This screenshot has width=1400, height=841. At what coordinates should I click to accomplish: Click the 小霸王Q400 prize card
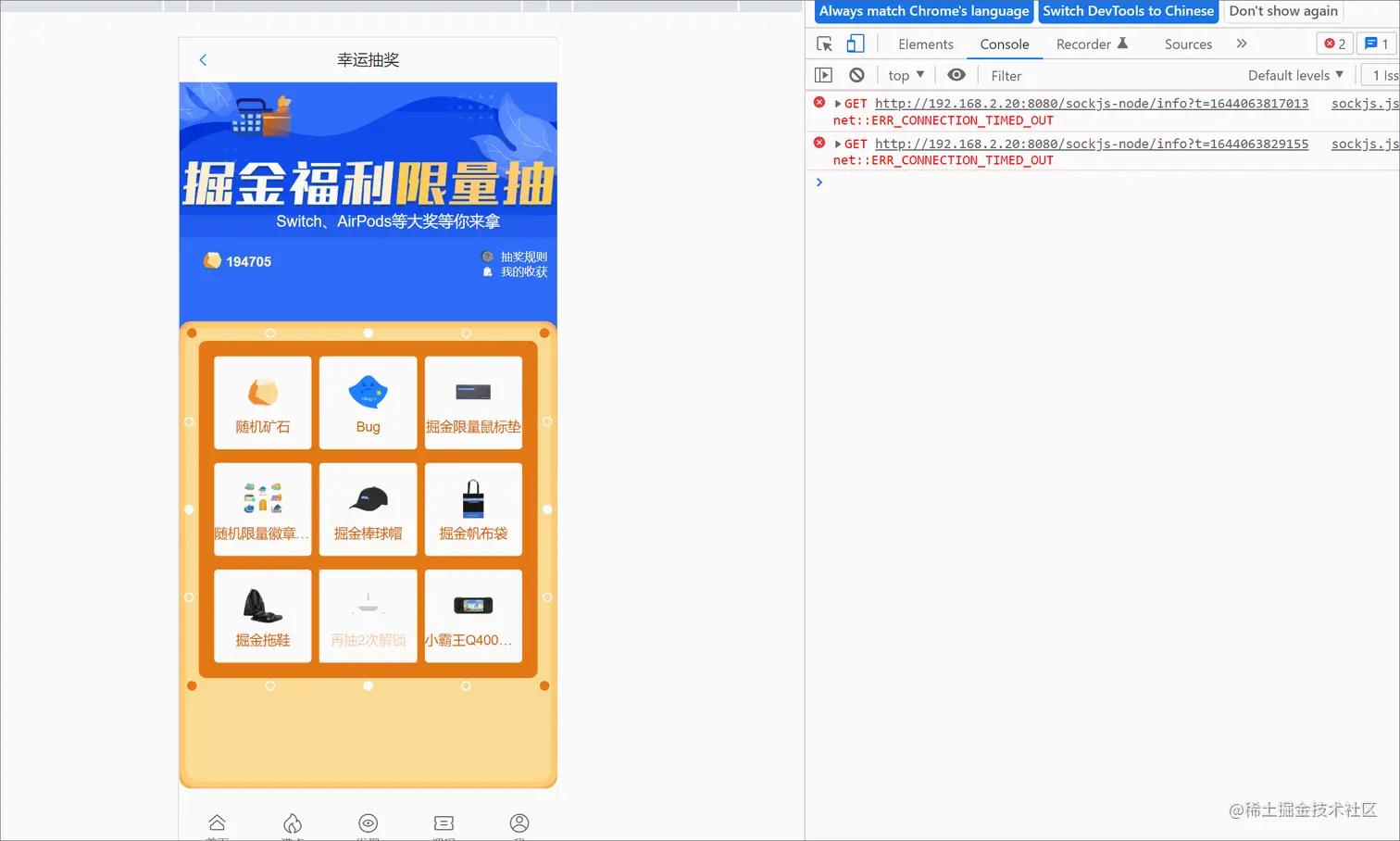coord(473,616)
